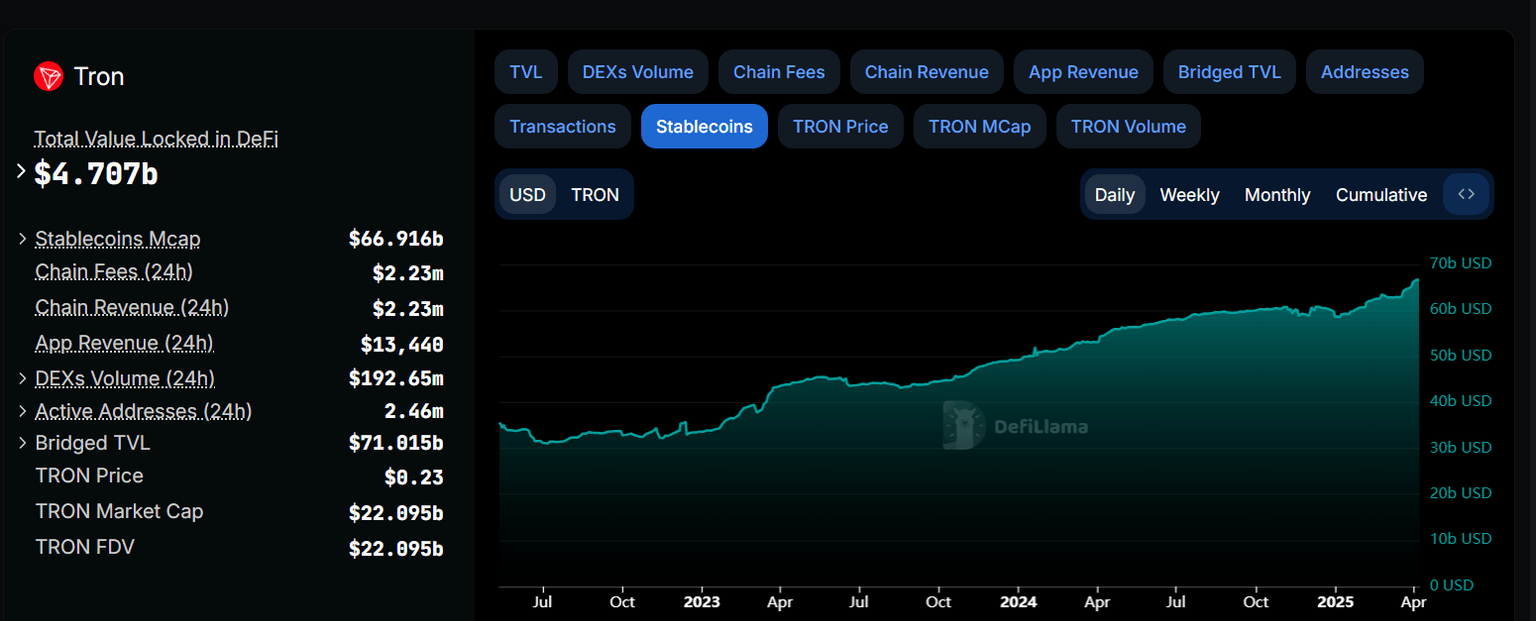Expand Total Value Locked in DeFi
Image resolution: width=1536 pixels, height=621 pixels.
20,171
